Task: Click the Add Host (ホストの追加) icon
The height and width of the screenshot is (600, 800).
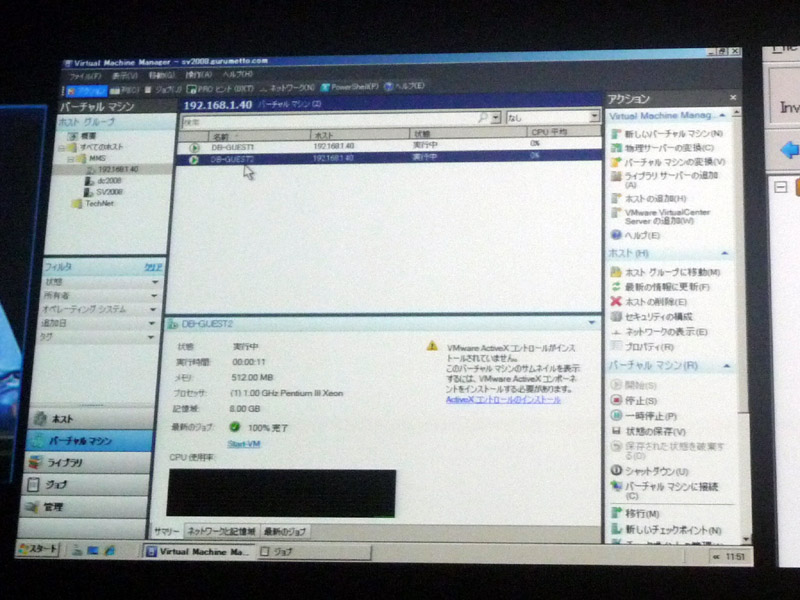Action: (616, 198)
